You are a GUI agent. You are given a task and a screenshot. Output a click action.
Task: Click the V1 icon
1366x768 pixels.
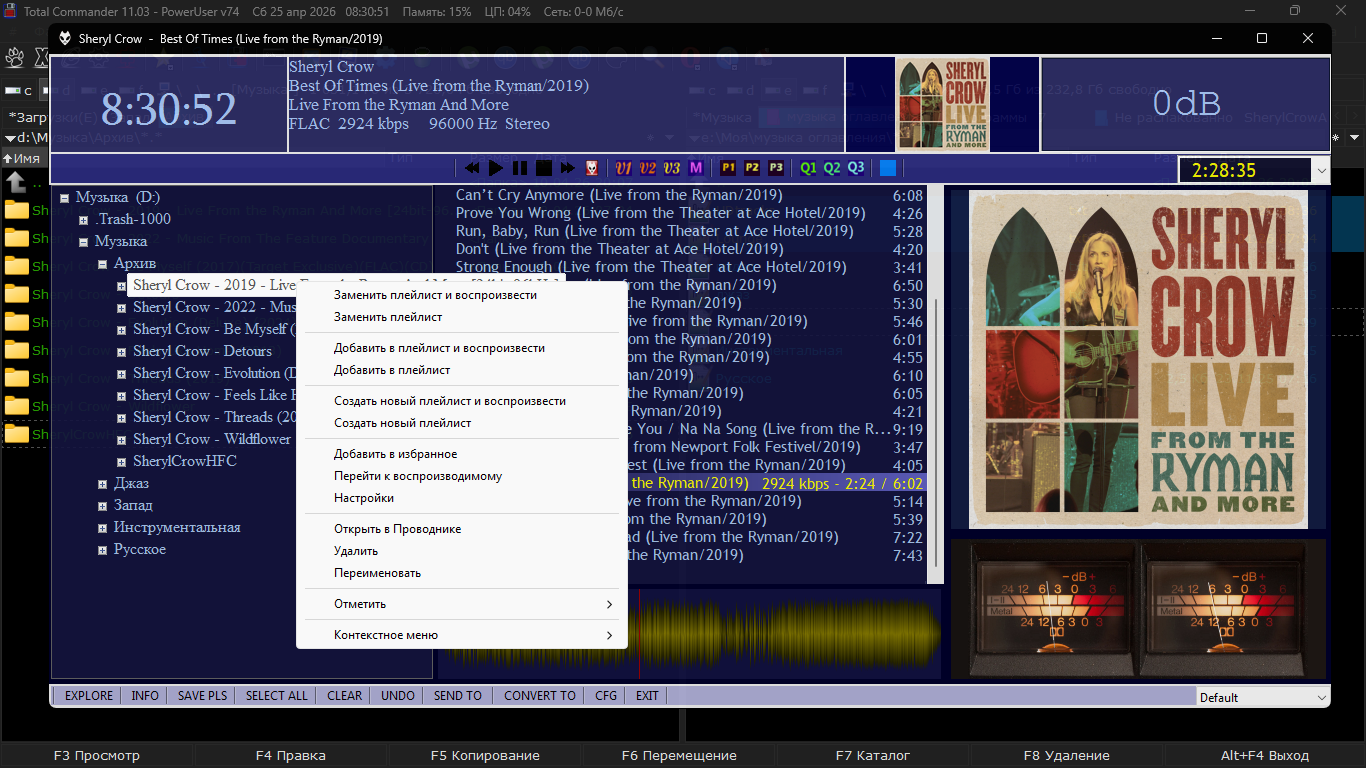[624, 168]
